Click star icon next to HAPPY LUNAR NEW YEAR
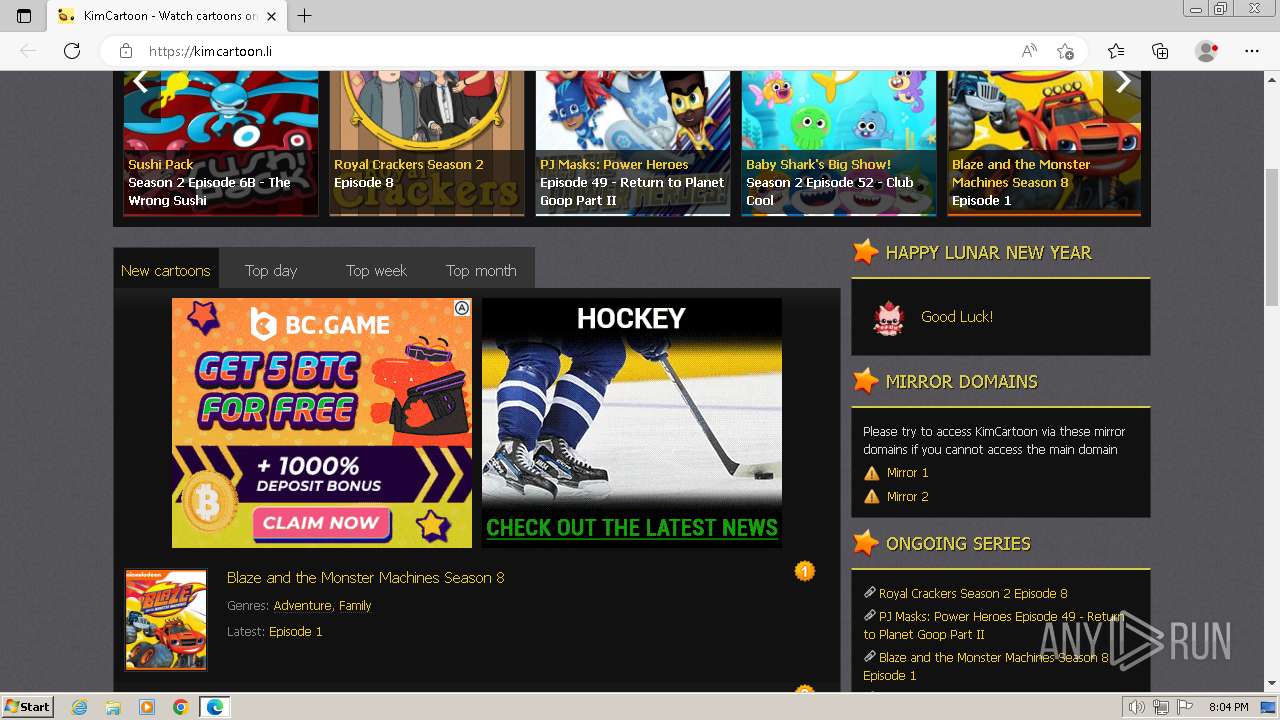This screenshot has width=1280, height=720. click(x=865, y=252)
